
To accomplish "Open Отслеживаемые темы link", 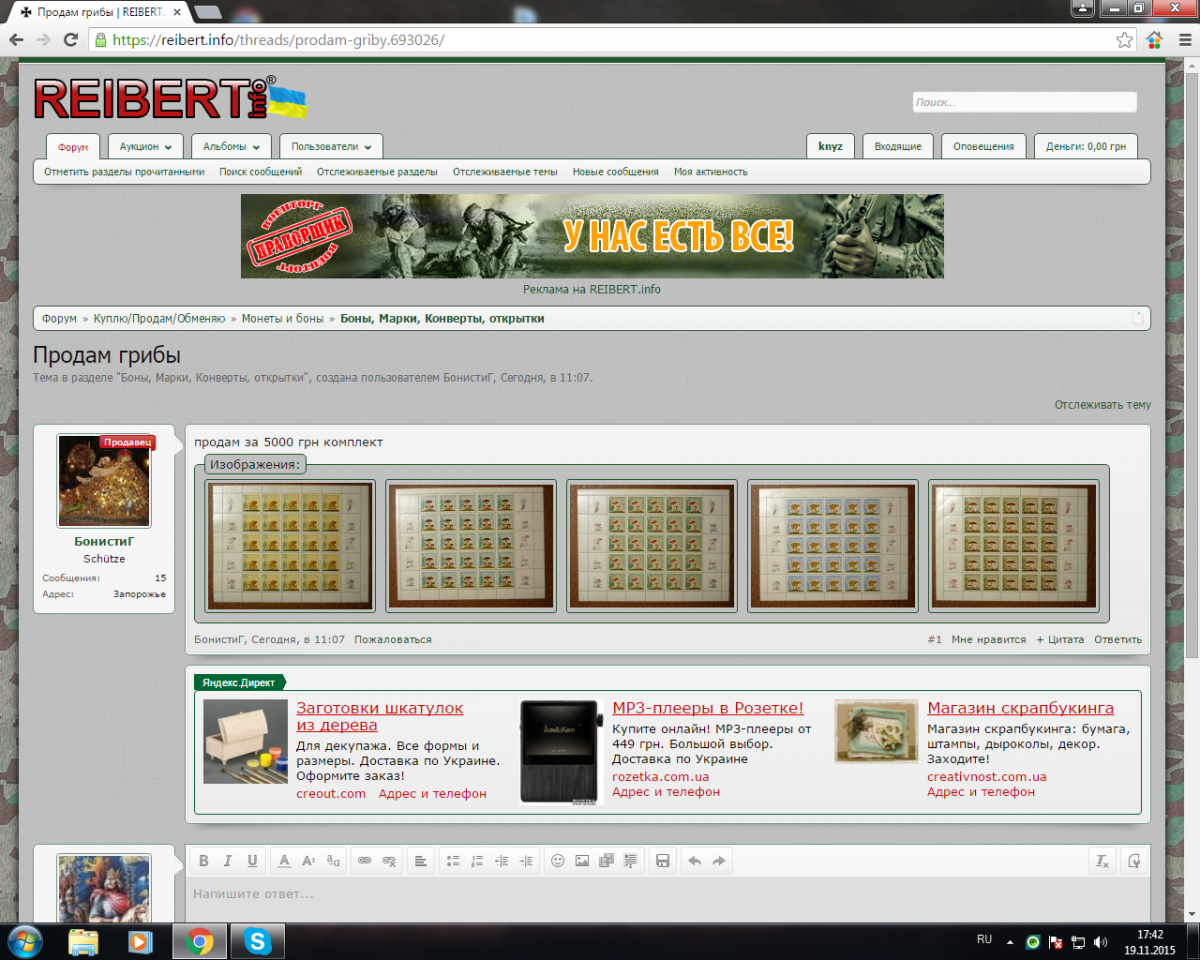I will 505,172.
